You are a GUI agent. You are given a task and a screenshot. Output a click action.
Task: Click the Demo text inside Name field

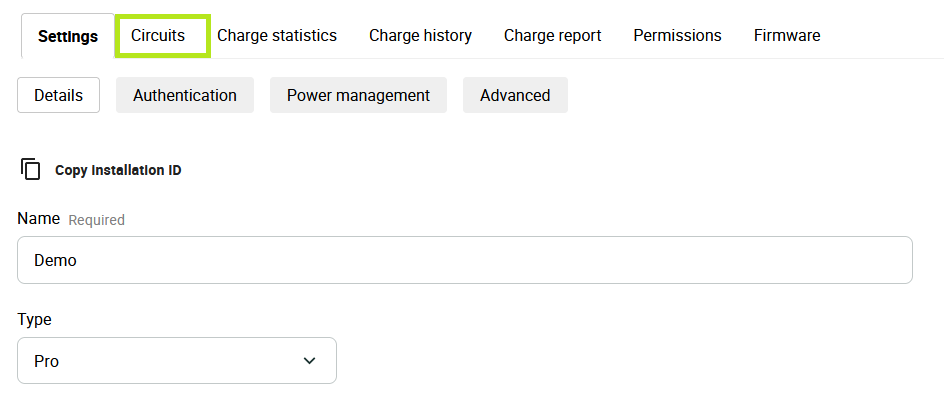[55, 260]
